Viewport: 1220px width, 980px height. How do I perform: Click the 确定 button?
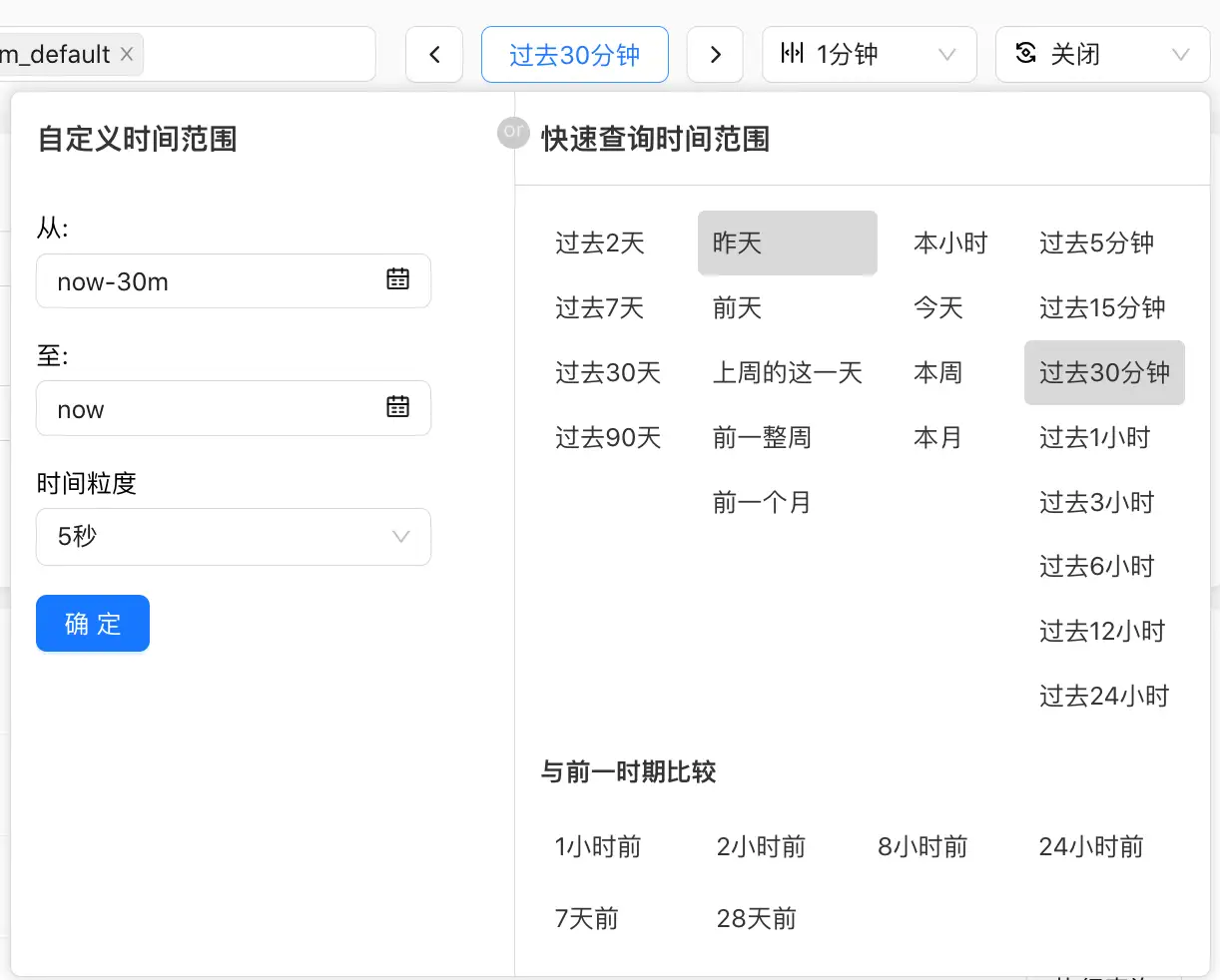click(x=93, y=624)
